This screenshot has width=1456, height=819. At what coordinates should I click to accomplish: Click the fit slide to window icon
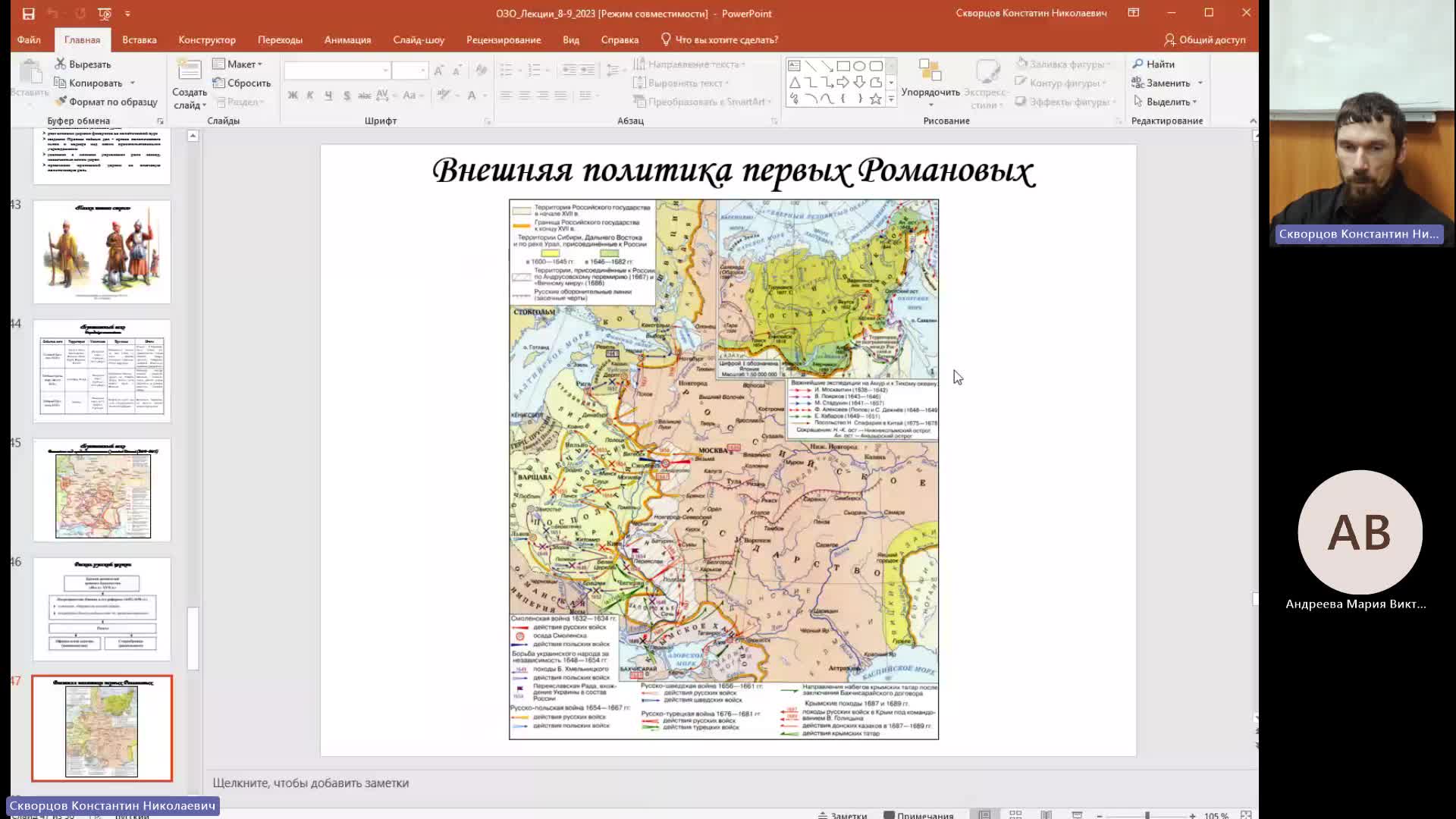click(x=1246, y=815)
